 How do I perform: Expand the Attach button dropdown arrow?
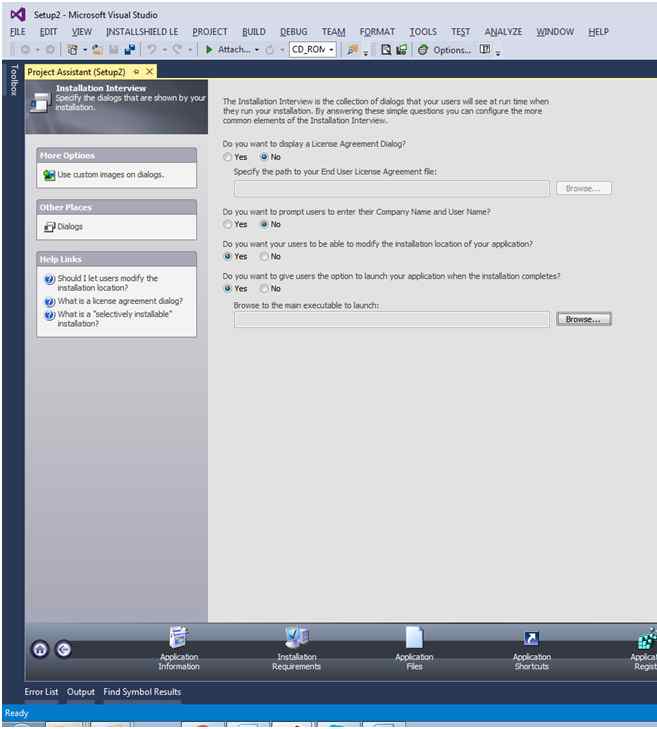point(257,50)
